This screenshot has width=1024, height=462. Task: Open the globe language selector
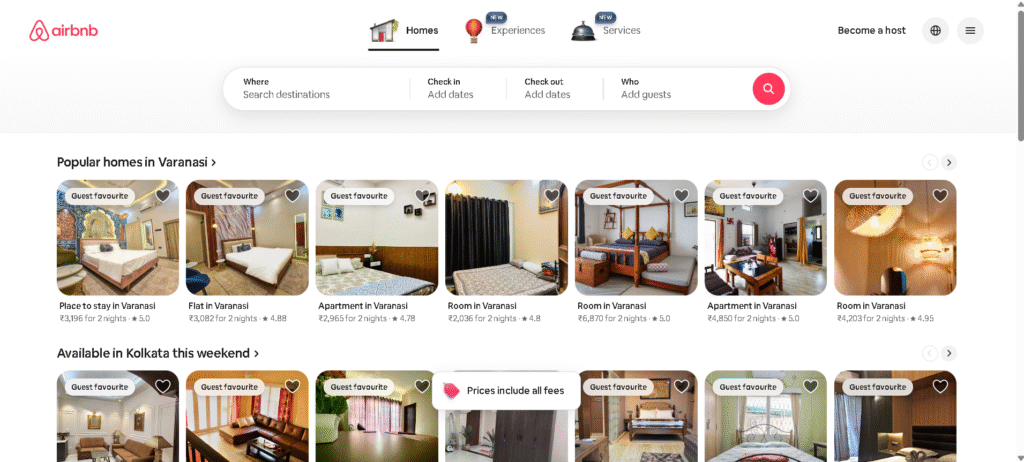[935, 31]
